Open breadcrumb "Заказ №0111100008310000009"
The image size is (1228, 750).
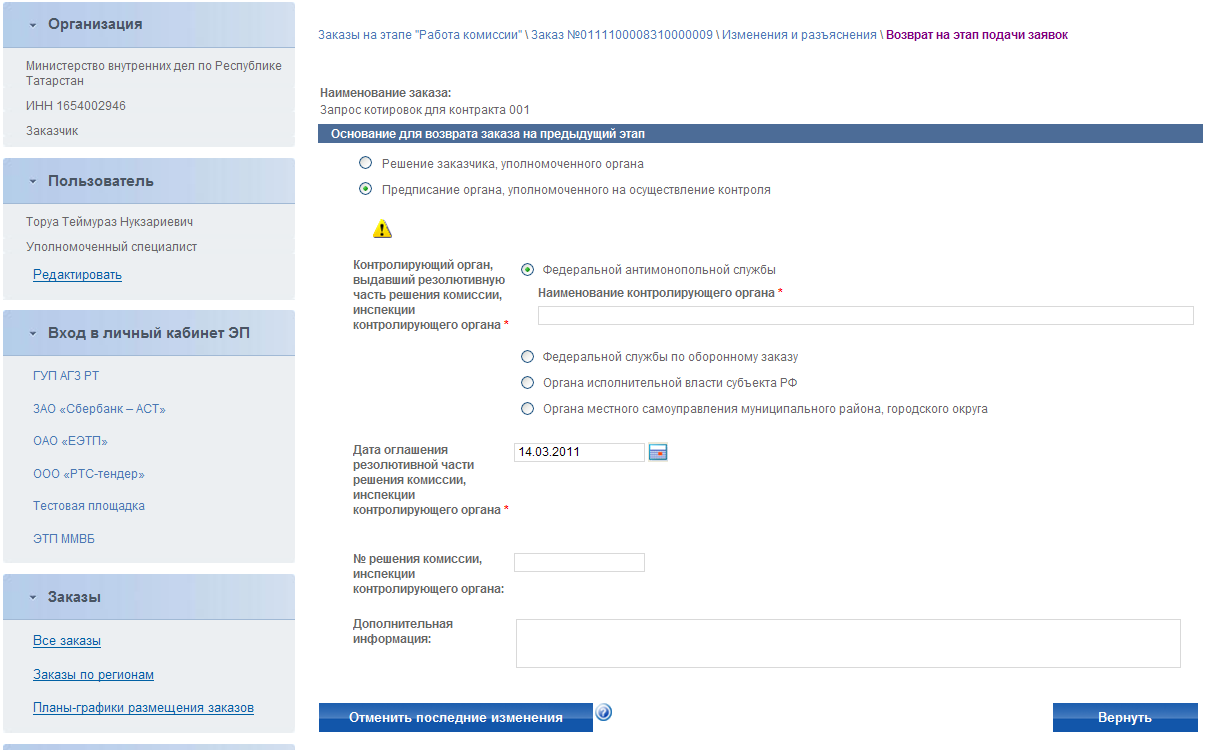[622, 35]
